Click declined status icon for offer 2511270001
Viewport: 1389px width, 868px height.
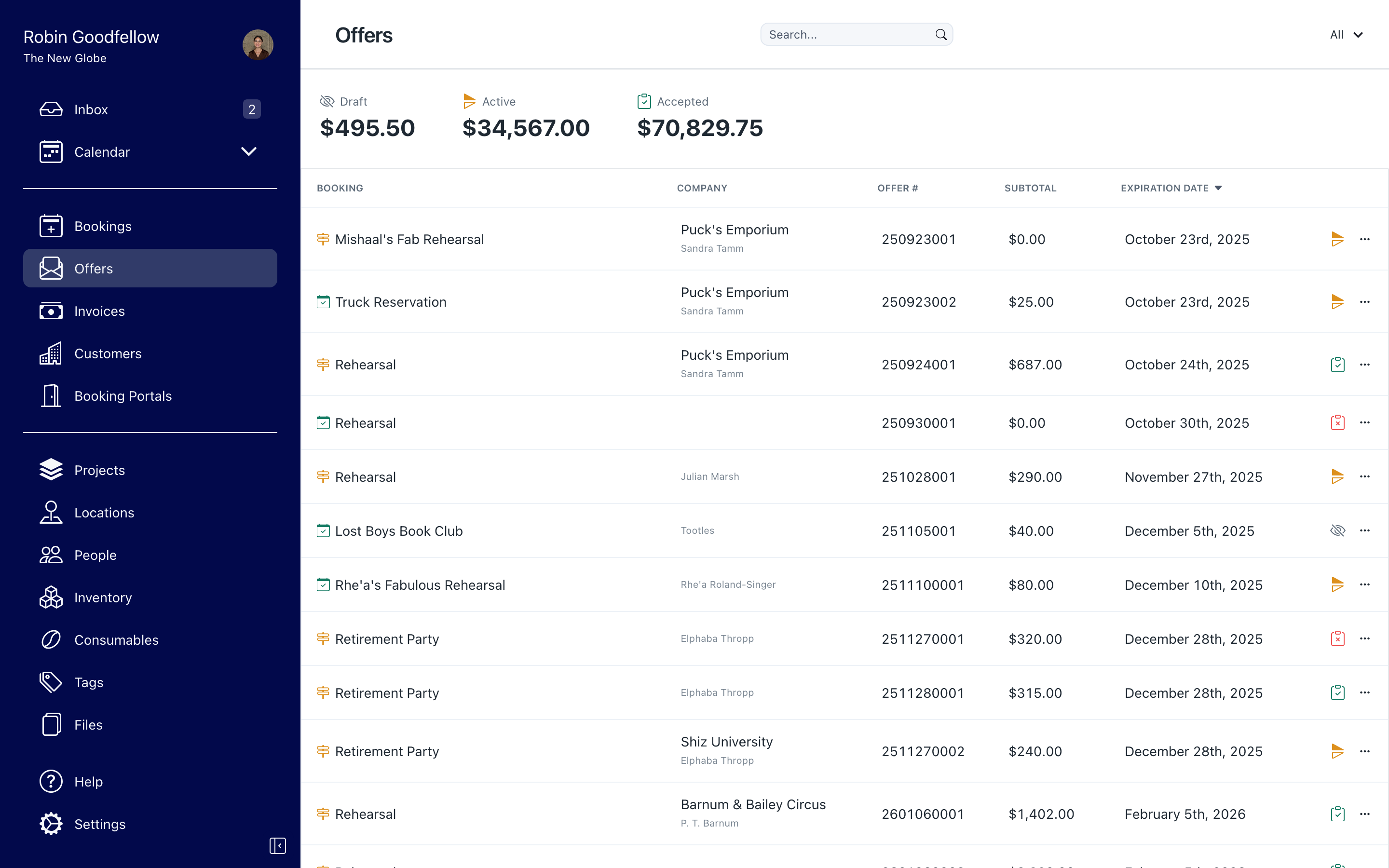[x=1338, y=638]
